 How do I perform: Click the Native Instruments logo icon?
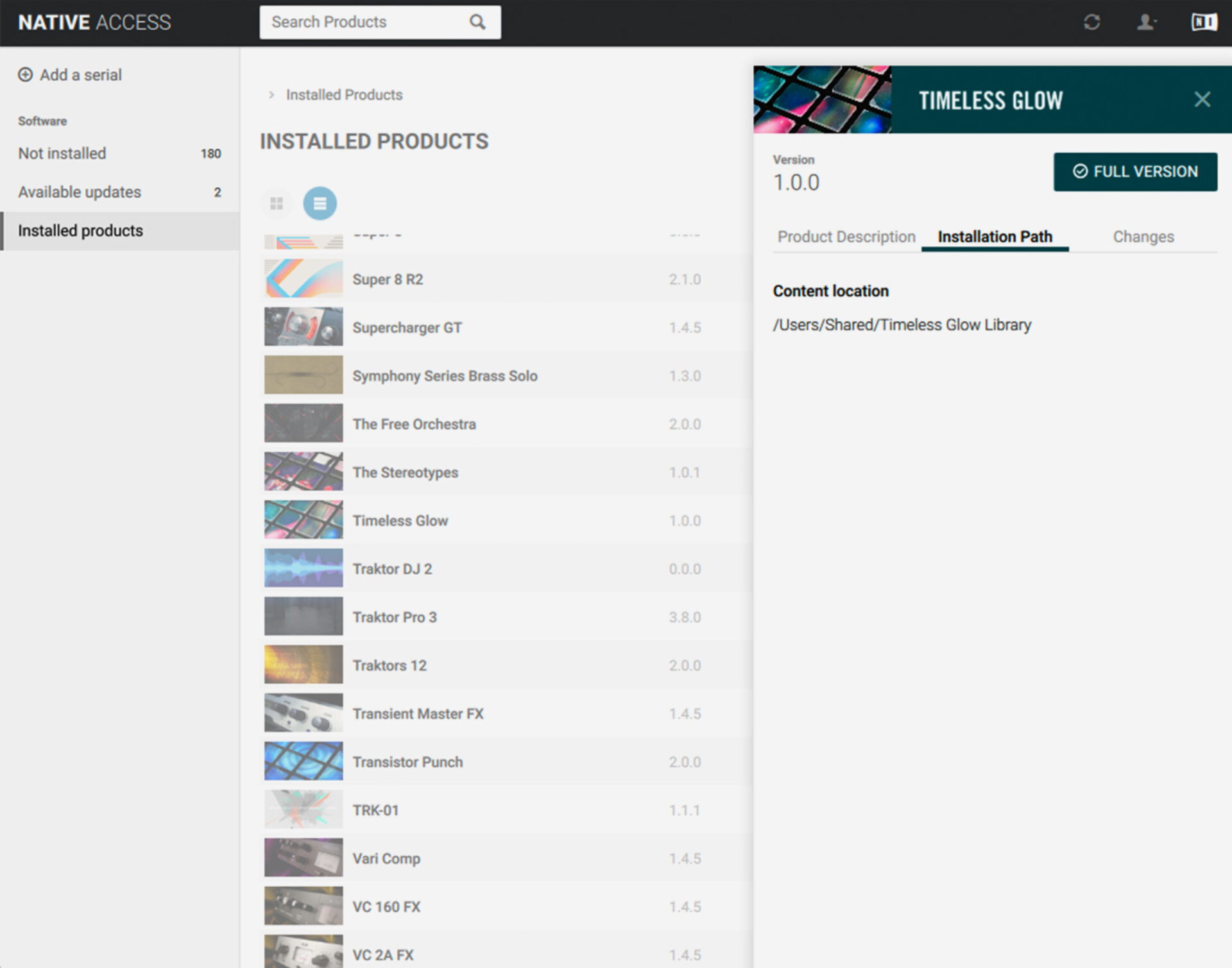tap(1204, 22)
